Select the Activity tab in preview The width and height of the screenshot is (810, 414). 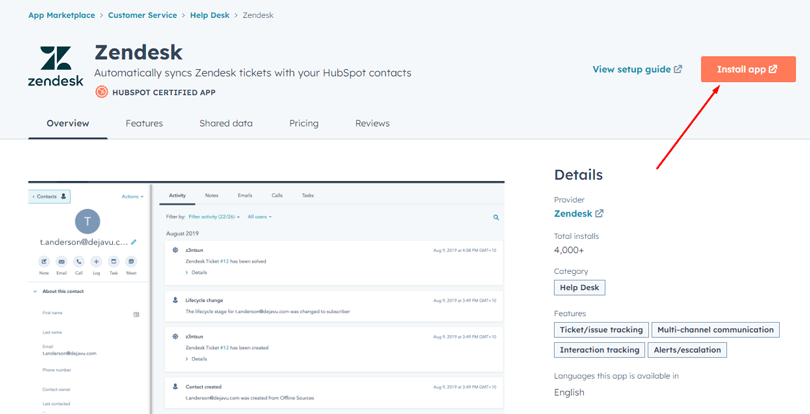click(x=177, y=195)
